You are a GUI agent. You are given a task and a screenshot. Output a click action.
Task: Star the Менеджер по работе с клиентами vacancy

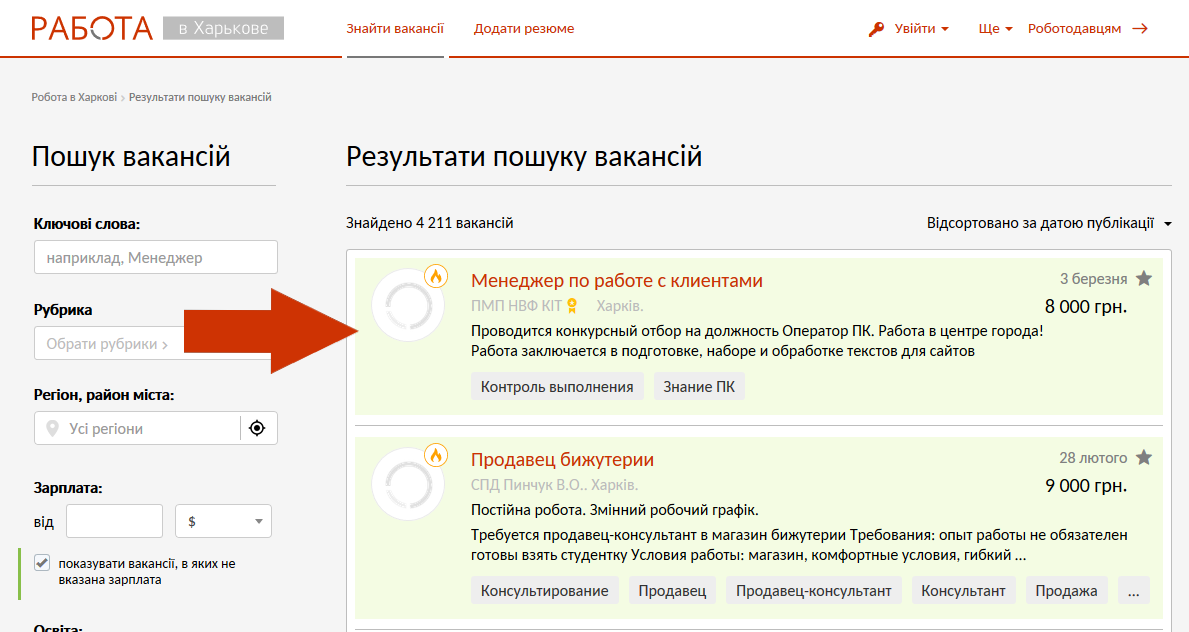(x=1144, y=279)
